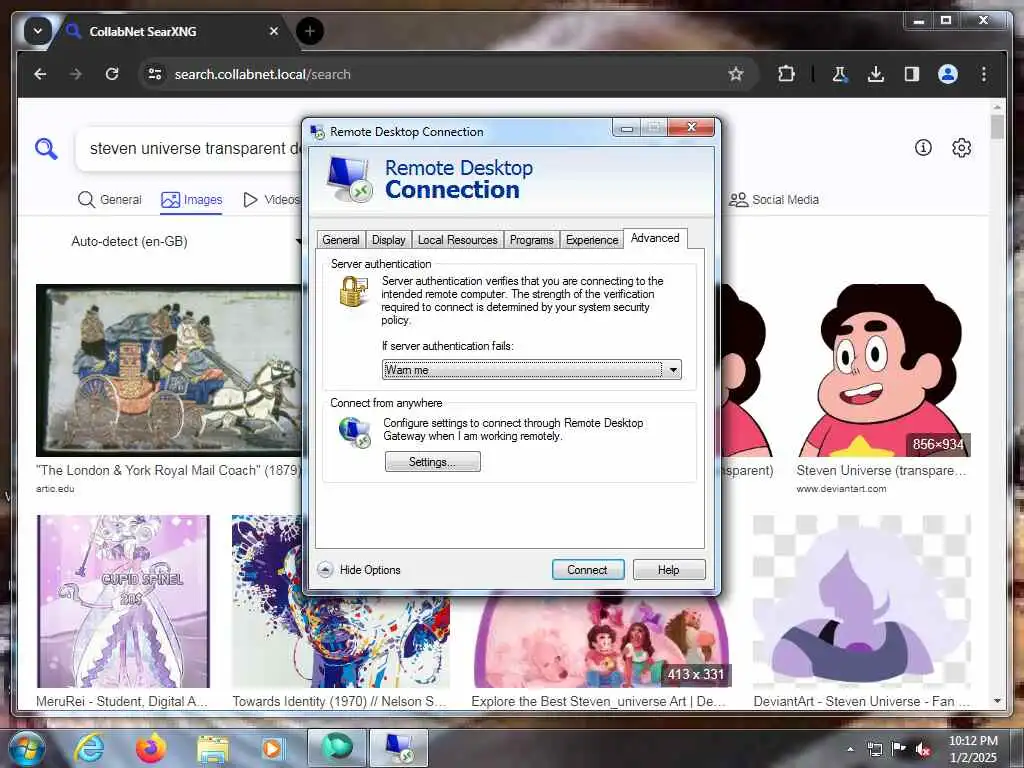Open a new browser tab
The image size is (1024, 768).
310,31
